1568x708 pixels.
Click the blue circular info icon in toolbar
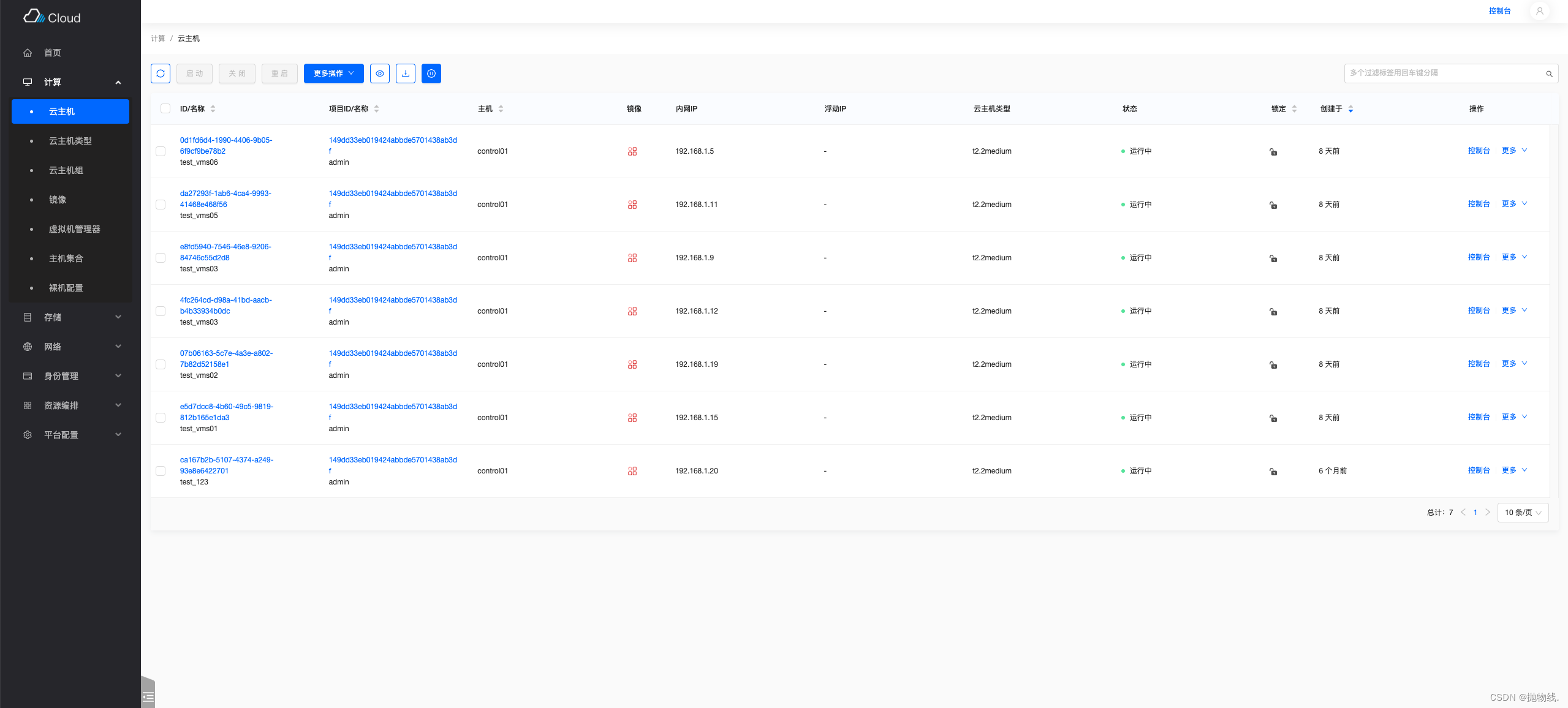[431, 73]
